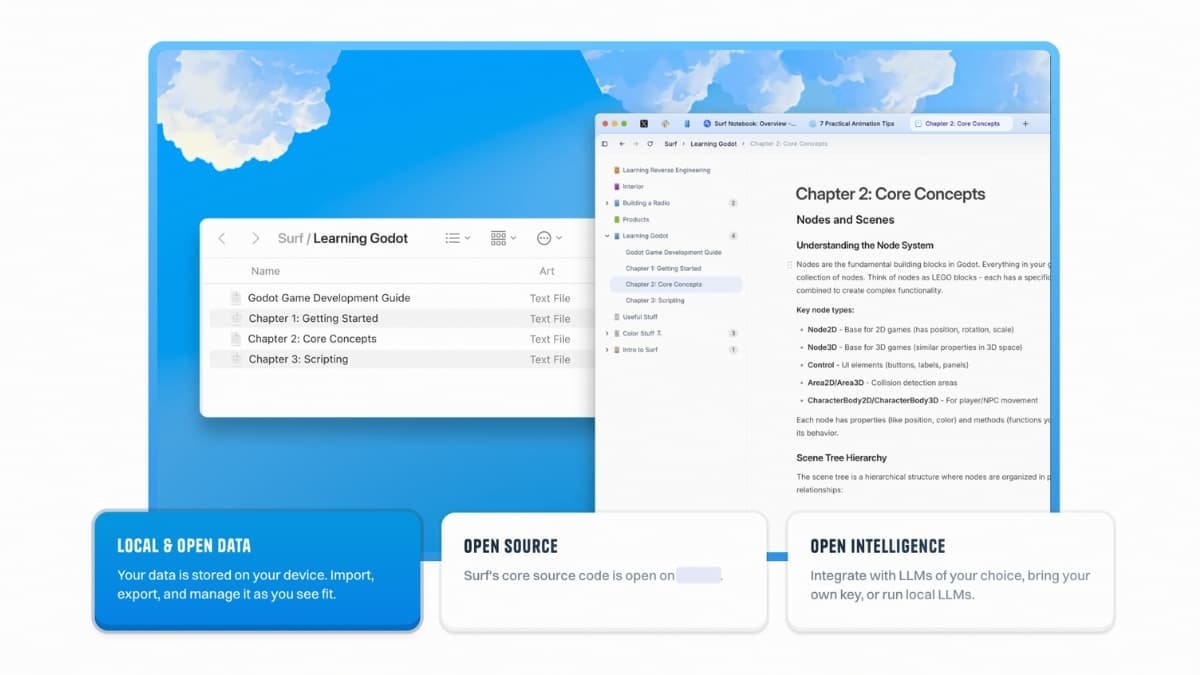Viewport: 1200px width, 675px height.
Task: Click Learning Godot breadcrumb
Action: tap(713, 144)
